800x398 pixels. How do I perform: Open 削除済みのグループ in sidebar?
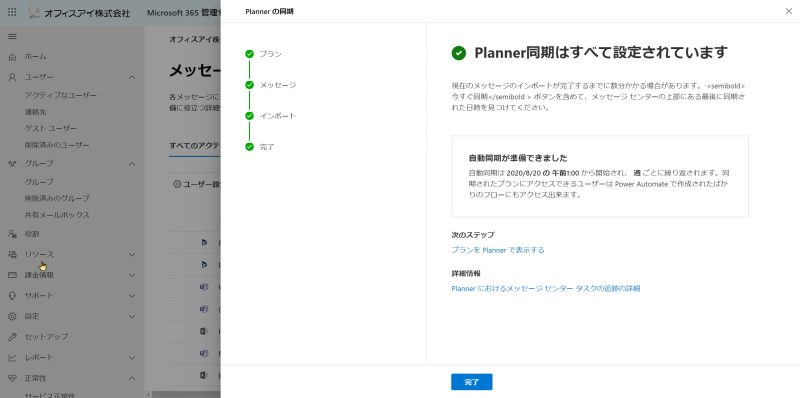(x=57, y=198)
